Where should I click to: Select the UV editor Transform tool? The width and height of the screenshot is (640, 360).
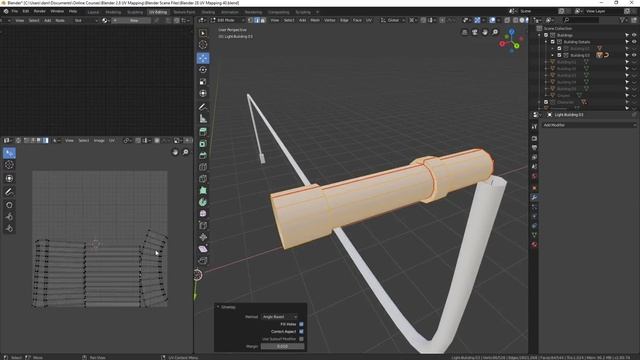tap(9, 178)
